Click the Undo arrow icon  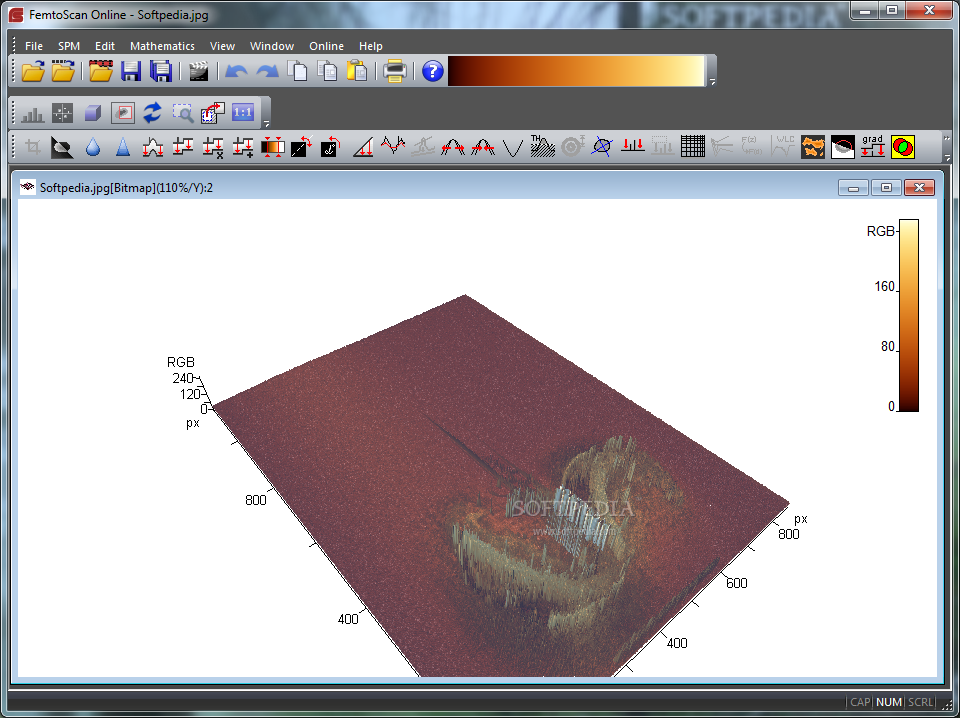pyautogui.click(x=236, y=72)
